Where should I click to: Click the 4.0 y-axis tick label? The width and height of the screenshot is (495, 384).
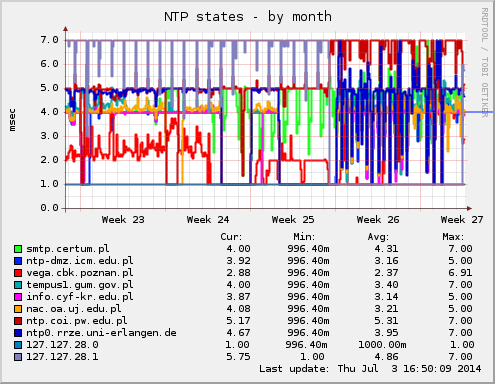pyautogui.click(x=49, y=112)
